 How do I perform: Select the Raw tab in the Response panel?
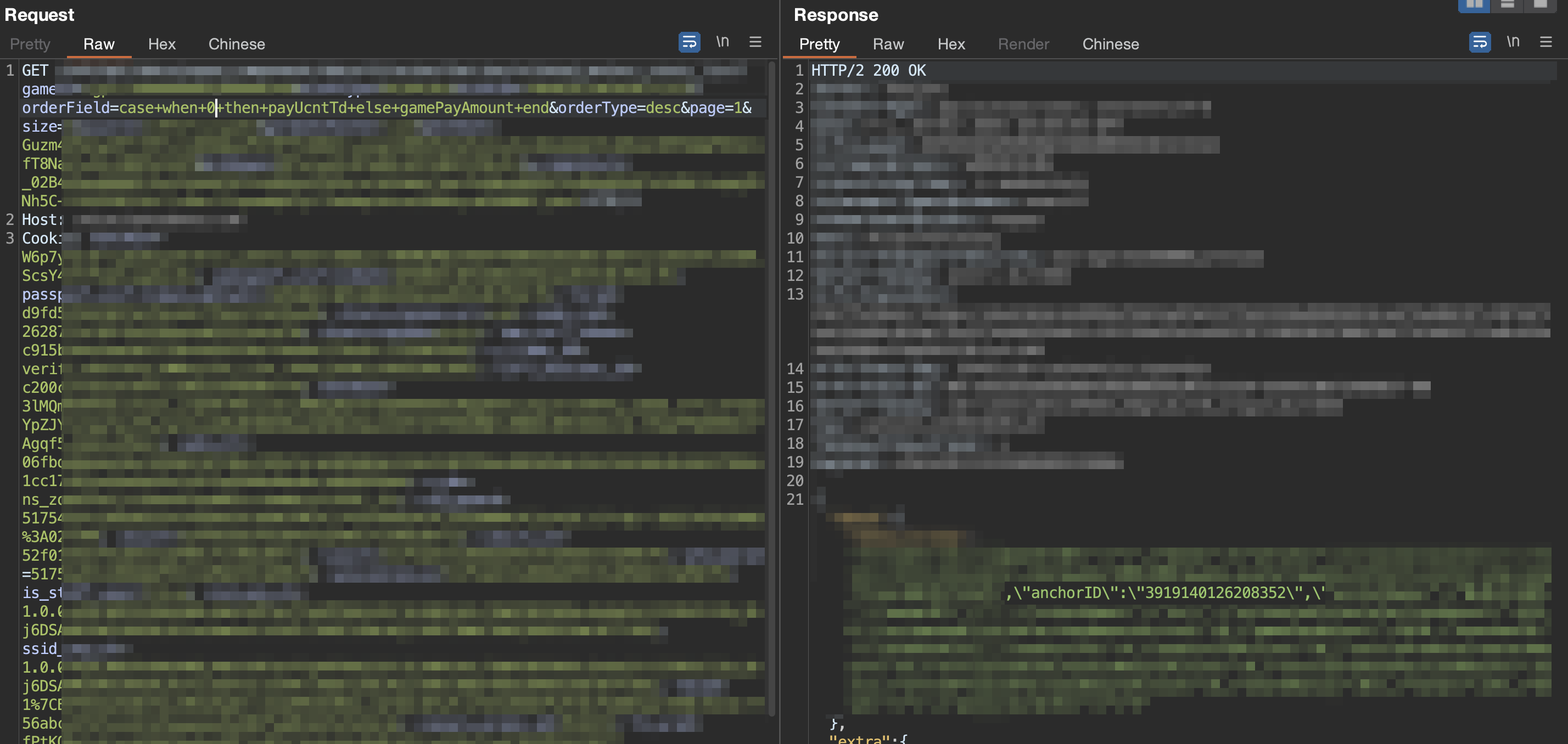[888, 44]
